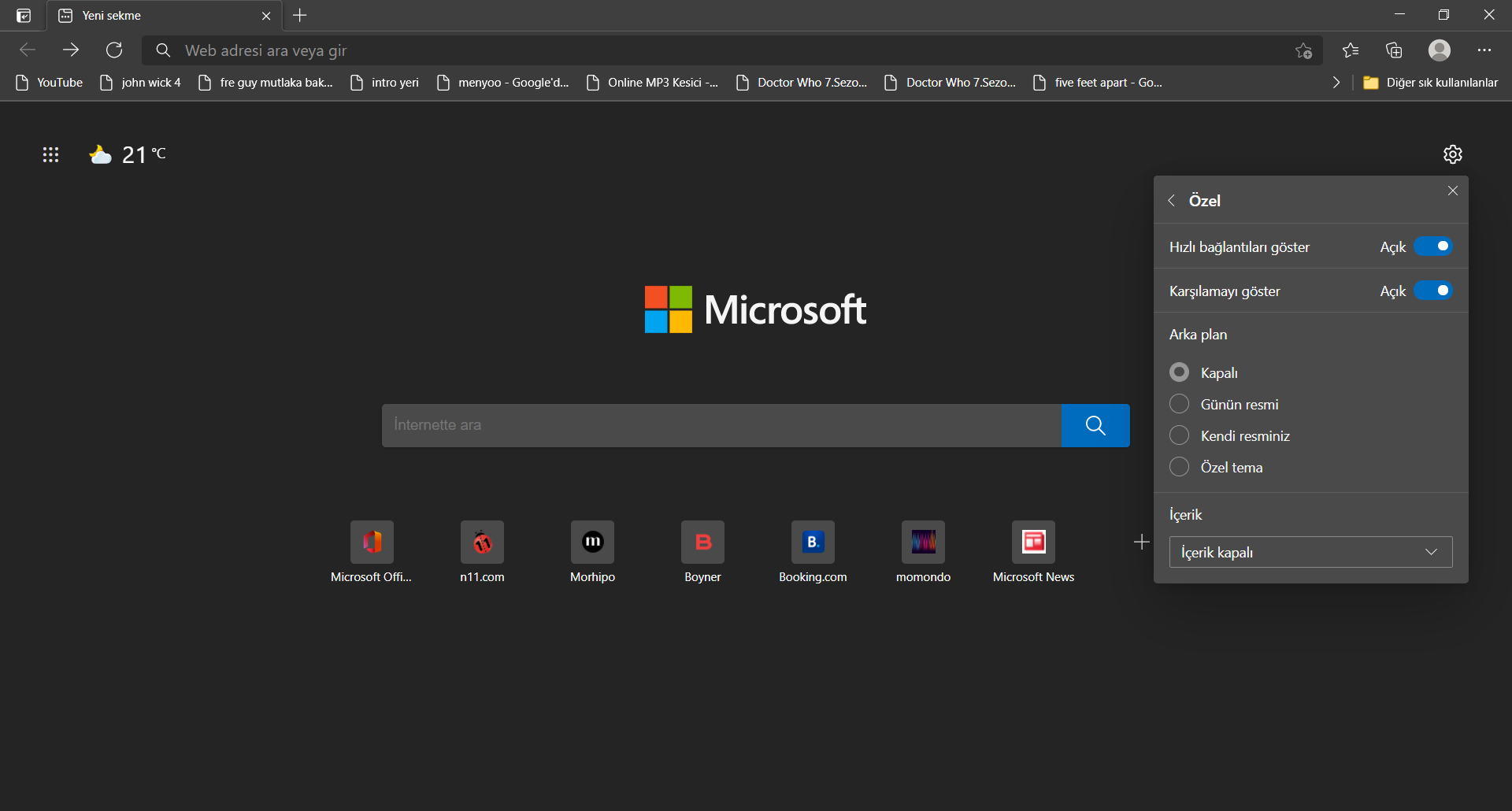
Task: Open the Favorites star-list icon
Action: point(1351,50)
